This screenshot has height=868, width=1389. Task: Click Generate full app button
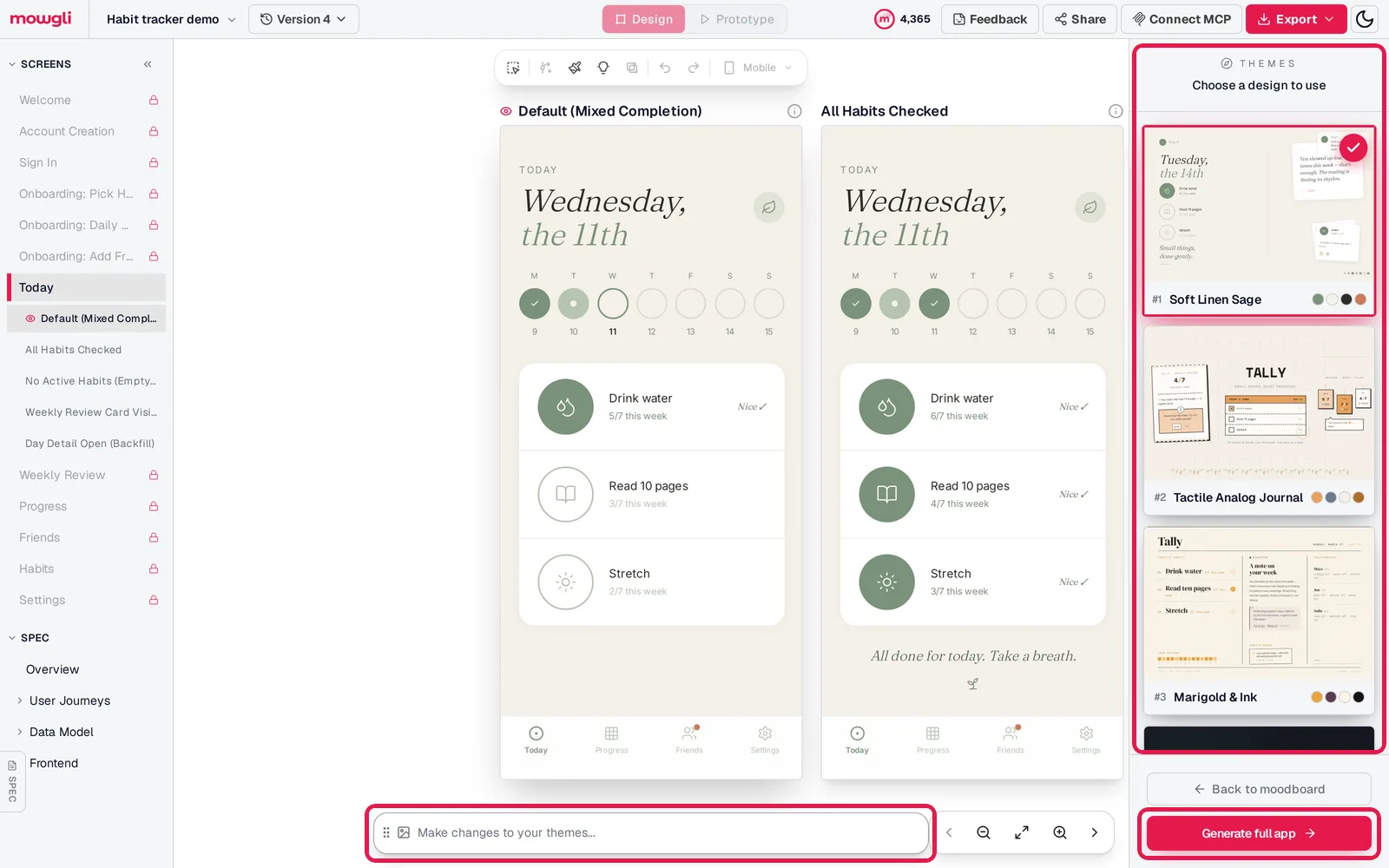coord(1259,833)
